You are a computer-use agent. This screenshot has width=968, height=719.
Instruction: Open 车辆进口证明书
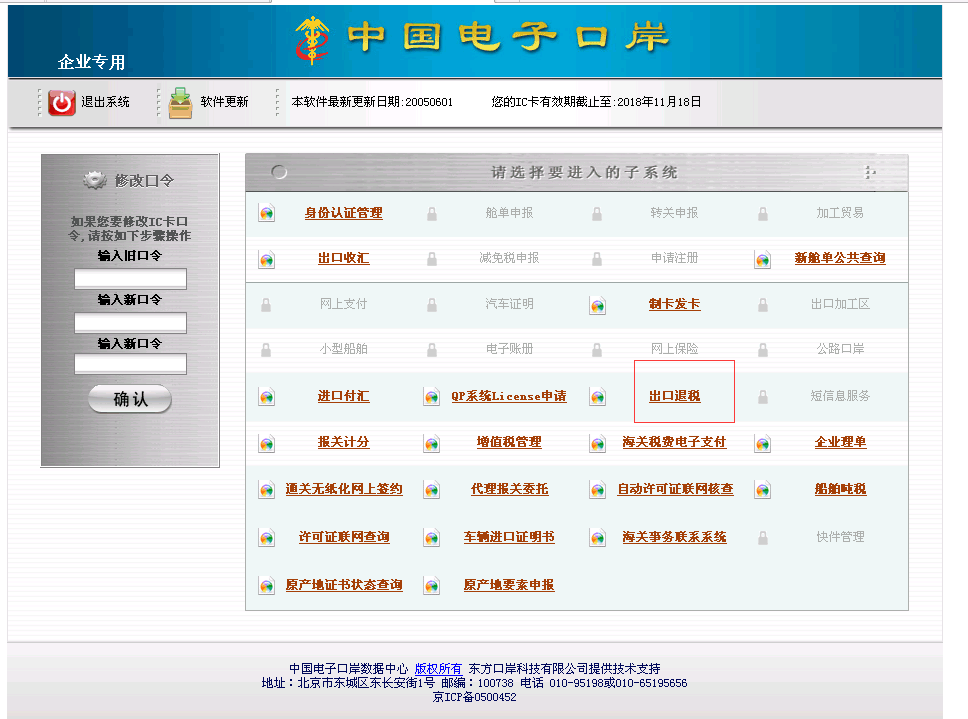(509, 537)
